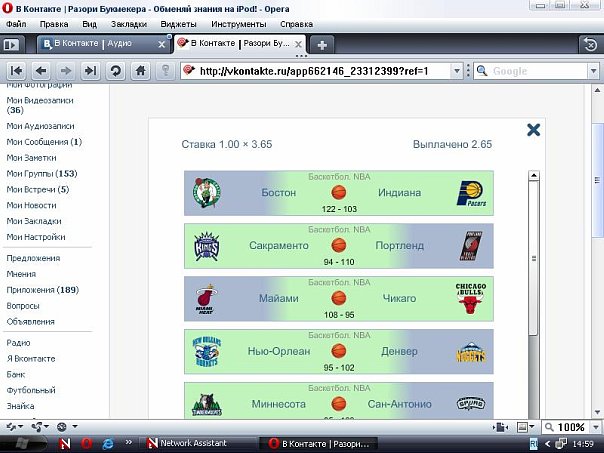
Task: Open the Закладки menu
Action: 127,21
